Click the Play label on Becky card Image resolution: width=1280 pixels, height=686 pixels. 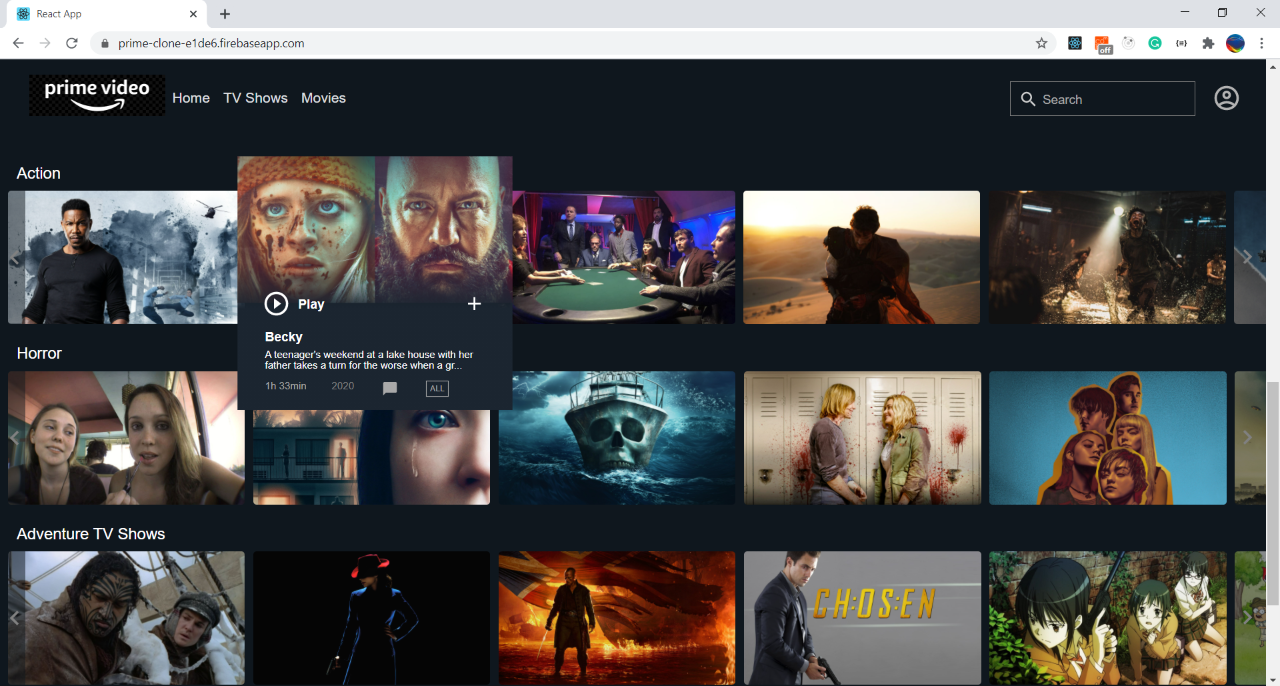click(x=311, y=304)
